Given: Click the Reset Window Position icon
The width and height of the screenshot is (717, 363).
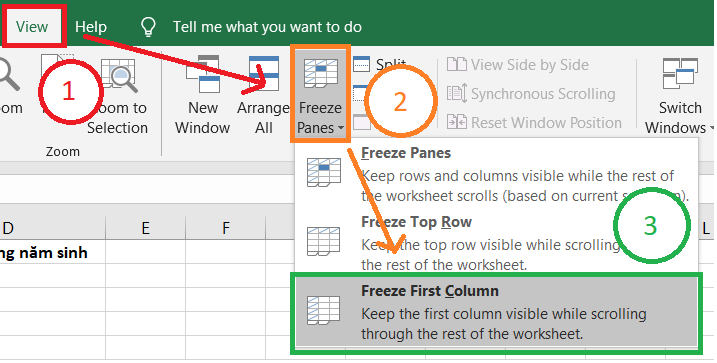Looking at the screenshot, I should 456,123.
